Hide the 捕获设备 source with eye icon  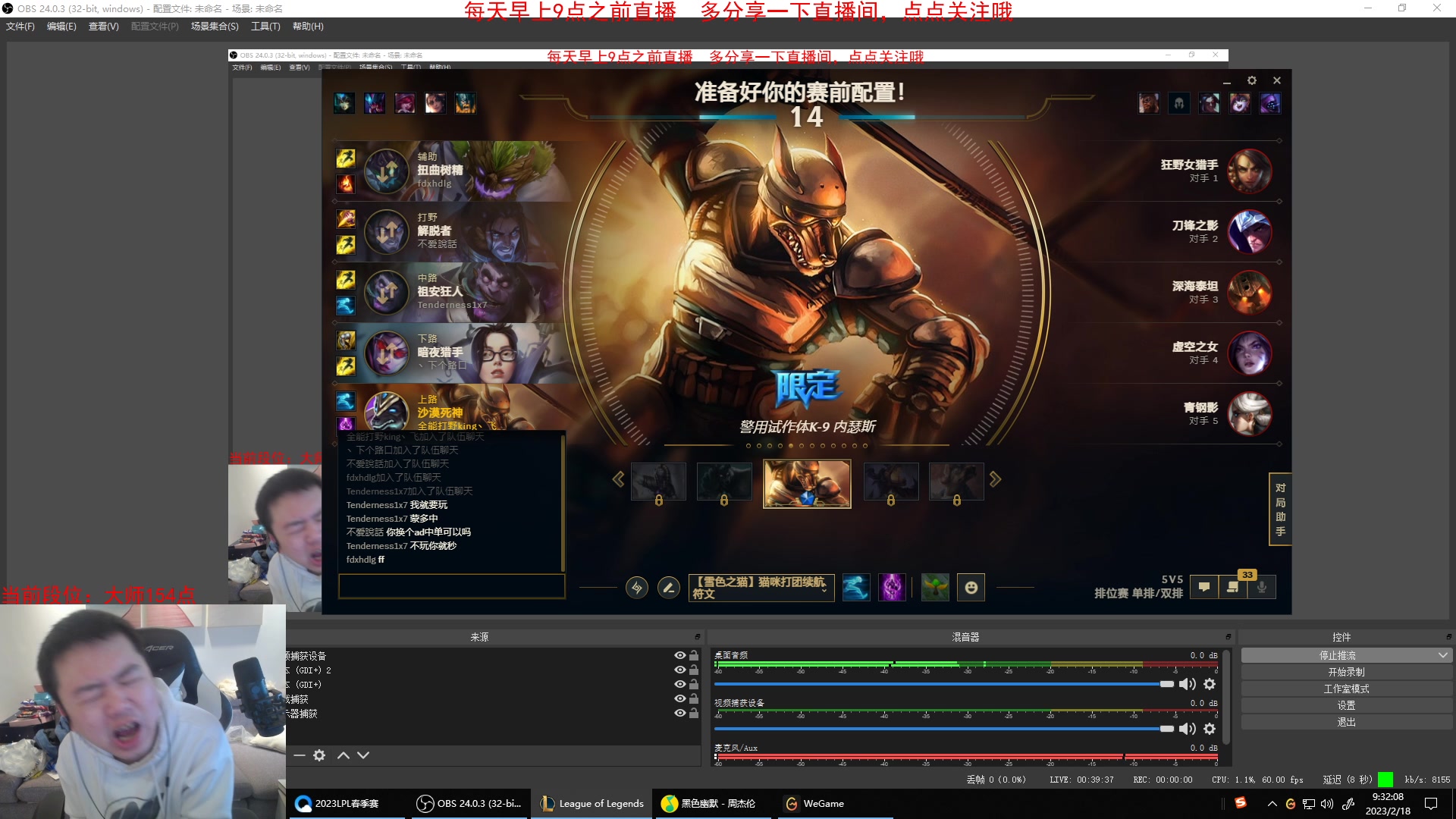click(680, 656)
